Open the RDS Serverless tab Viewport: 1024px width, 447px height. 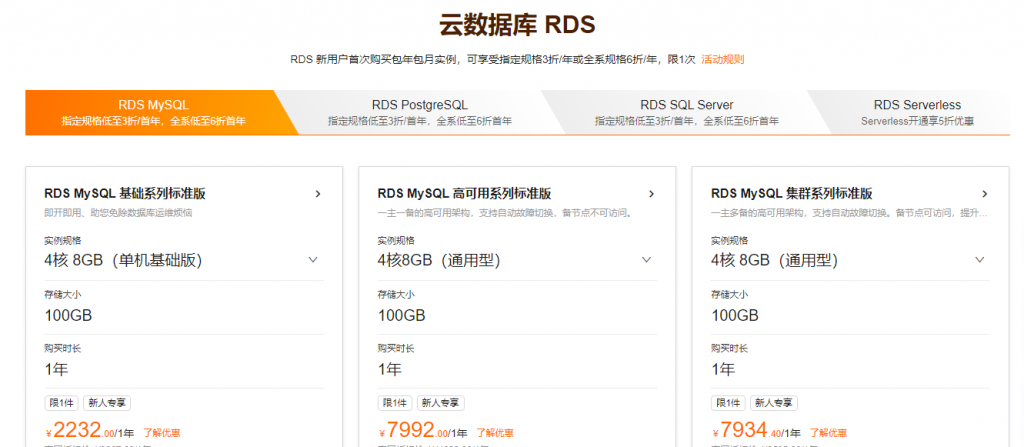[917, 112]
